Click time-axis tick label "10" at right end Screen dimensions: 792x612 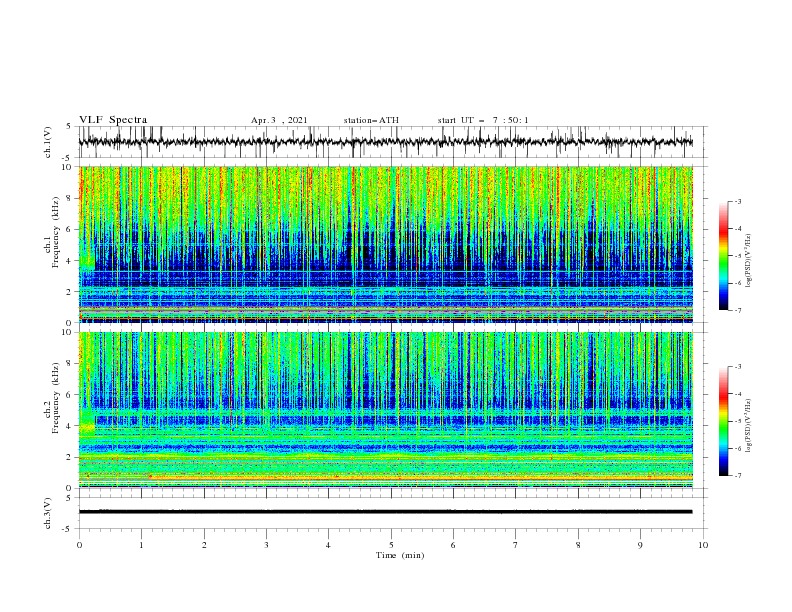tap(703, 545)
